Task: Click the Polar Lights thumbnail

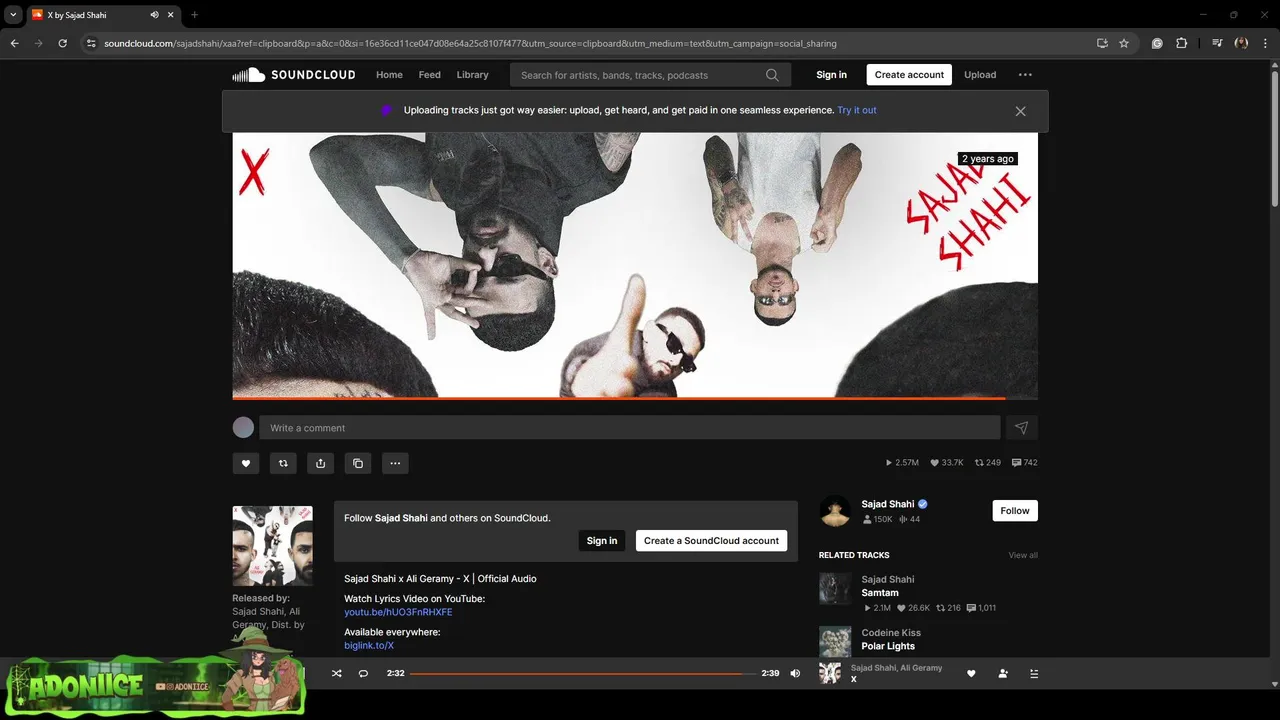Action: [x=835, y=642]
